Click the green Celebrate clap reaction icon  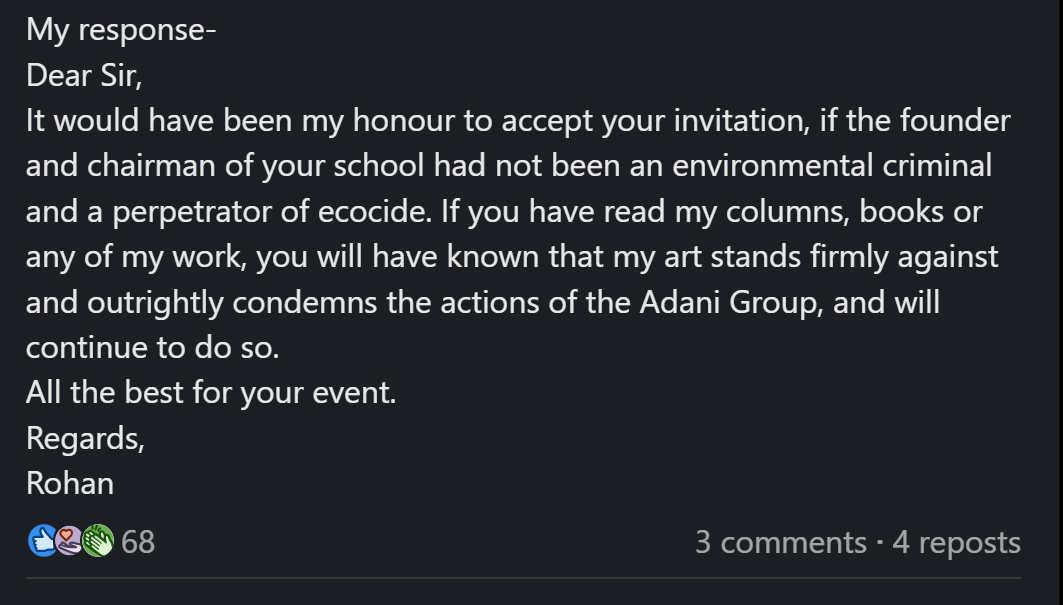(98, 542)
